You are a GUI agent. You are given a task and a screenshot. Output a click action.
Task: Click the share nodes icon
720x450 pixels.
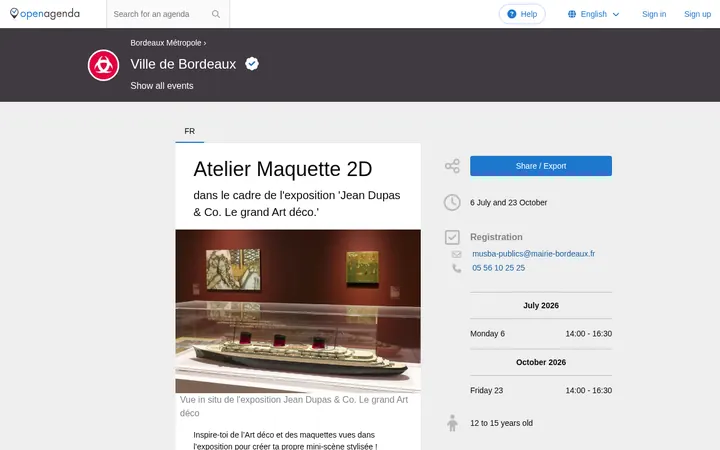(452, 166)
